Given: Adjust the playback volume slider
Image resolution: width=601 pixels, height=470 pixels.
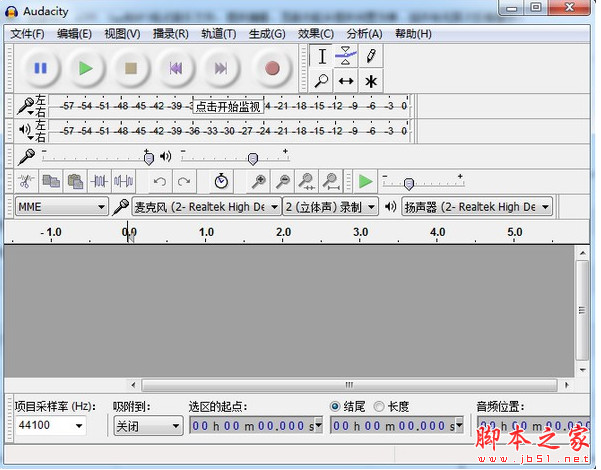Looking at the screenshot, I should tap(253, 158).
